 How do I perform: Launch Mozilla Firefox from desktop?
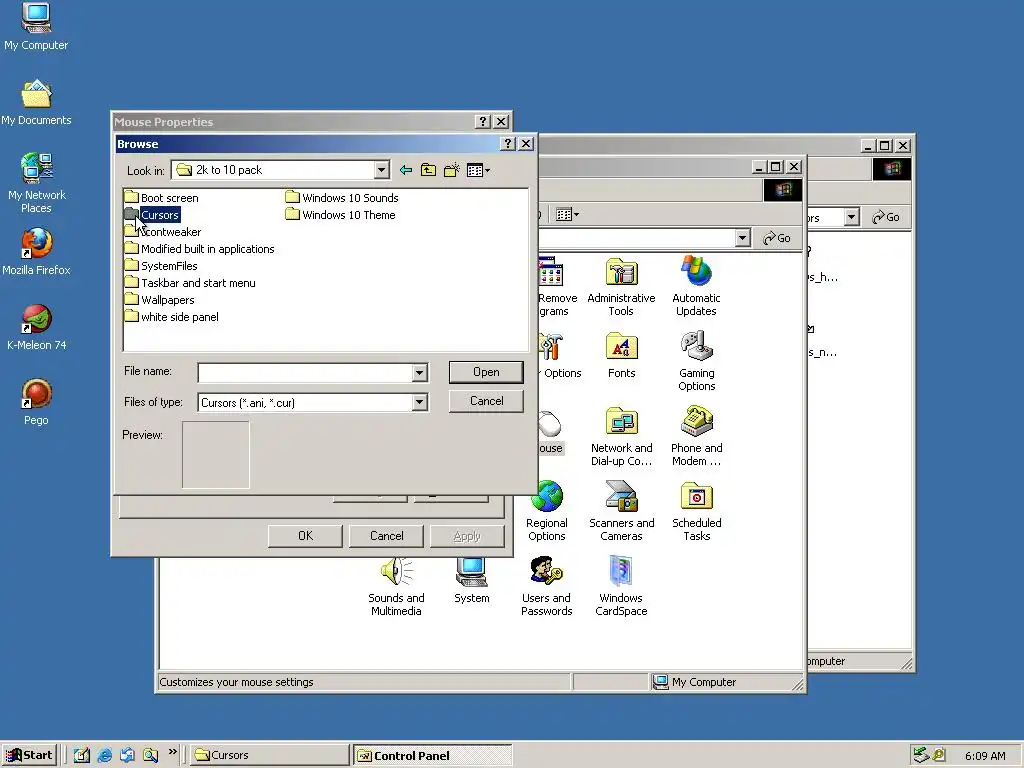pos(36,252)
